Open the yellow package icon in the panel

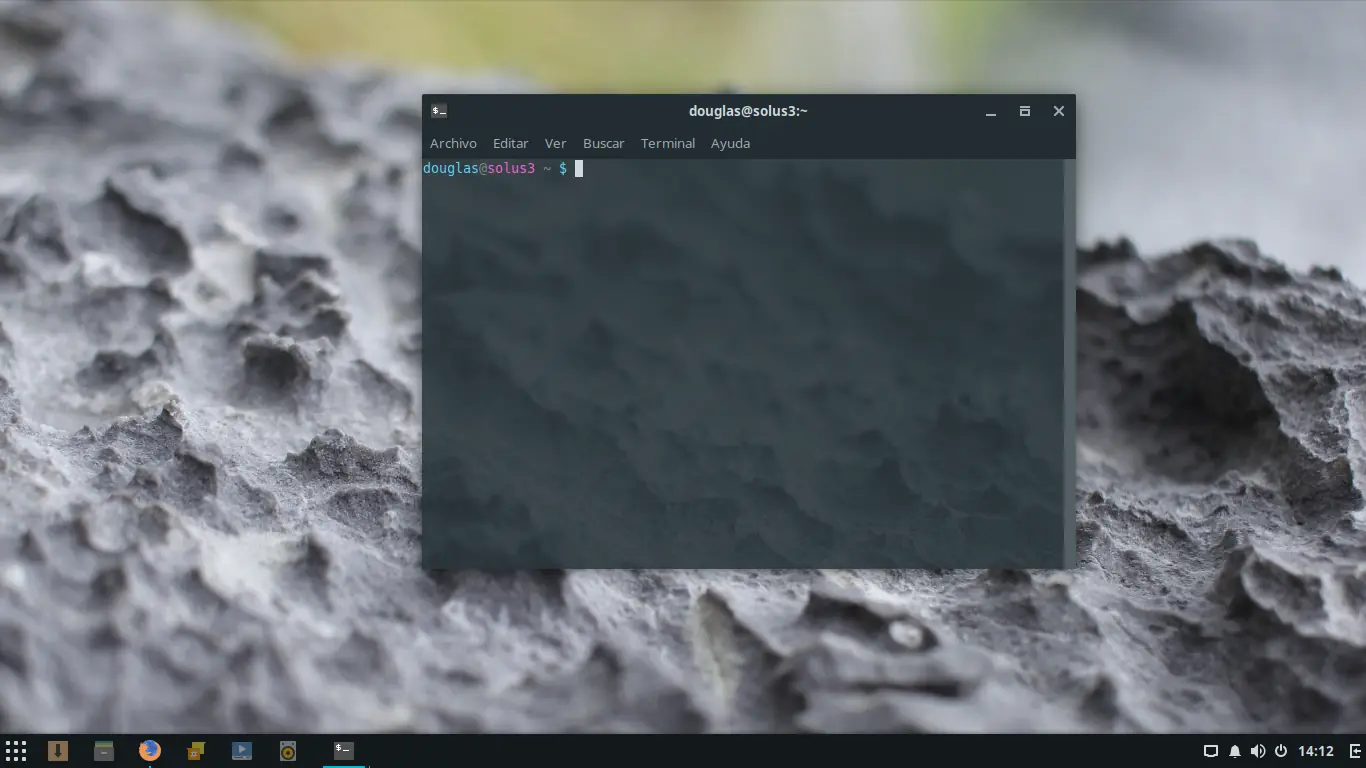[196, 750]
